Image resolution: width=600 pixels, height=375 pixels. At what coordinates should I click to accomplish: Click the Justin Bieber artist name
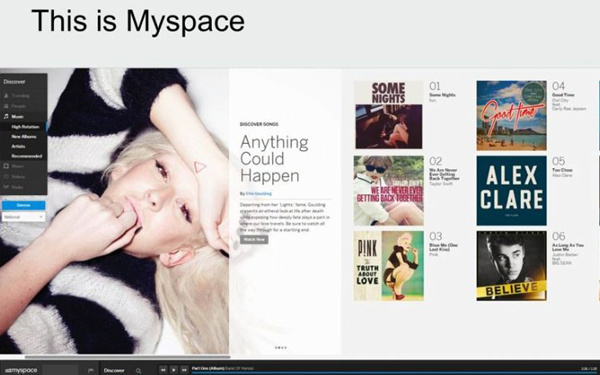point(565,254)
